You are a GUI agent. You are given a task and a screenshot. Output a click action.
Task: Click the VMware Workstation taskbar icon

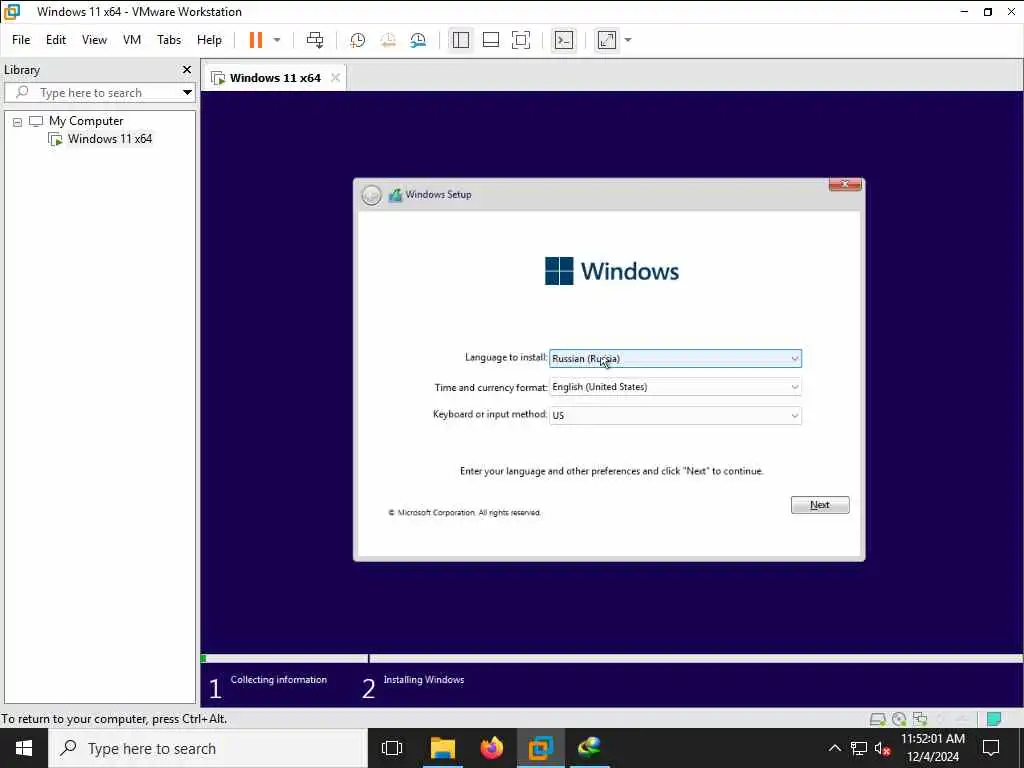[x=541, y=748]
